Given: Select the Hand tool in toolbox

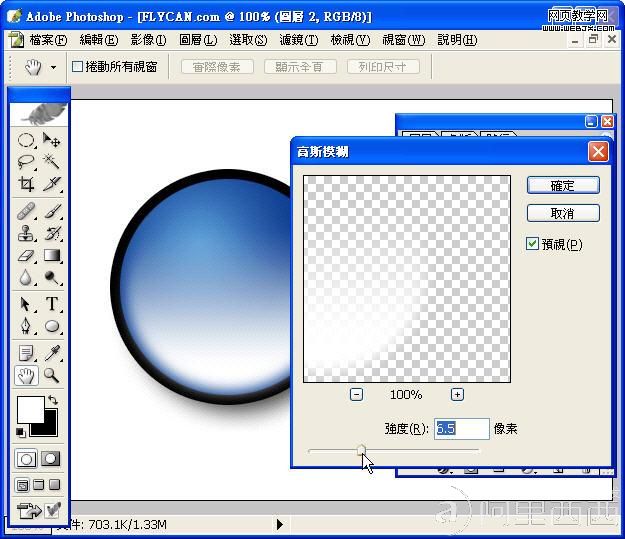Looking at the screenshot, I should pyautogui.click(x=26, y=375).
